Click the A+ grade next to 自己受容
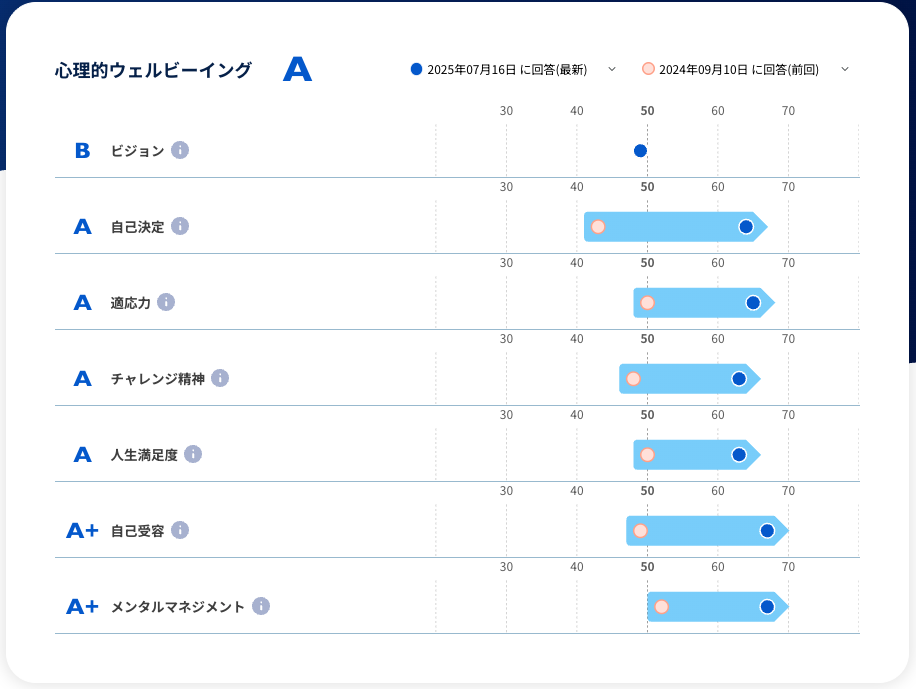Viewport: 916px width, 689px height. [x=82, y=530]
